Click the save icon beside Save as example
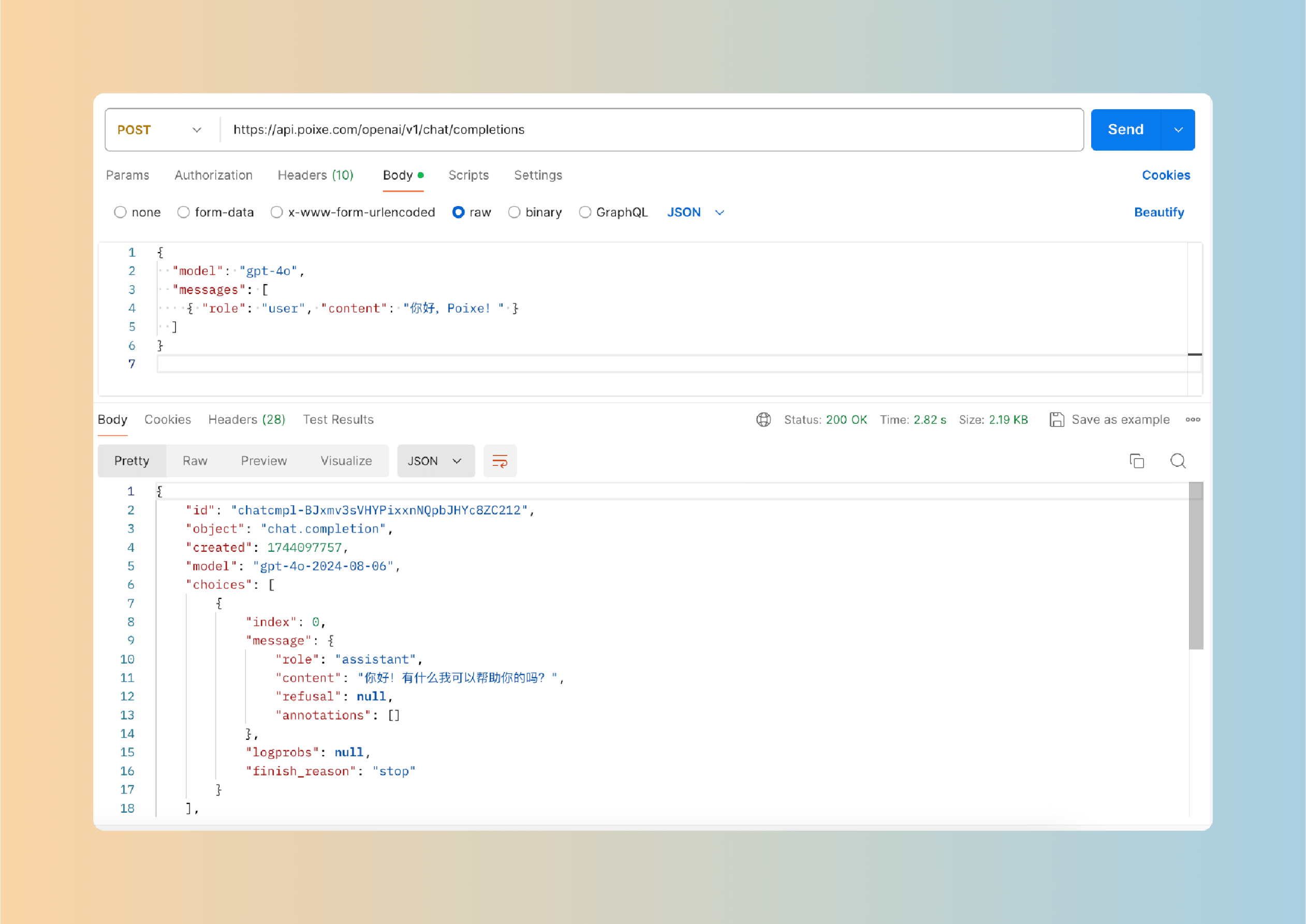Screen dimensions: 1306x924 point(1056,420)
